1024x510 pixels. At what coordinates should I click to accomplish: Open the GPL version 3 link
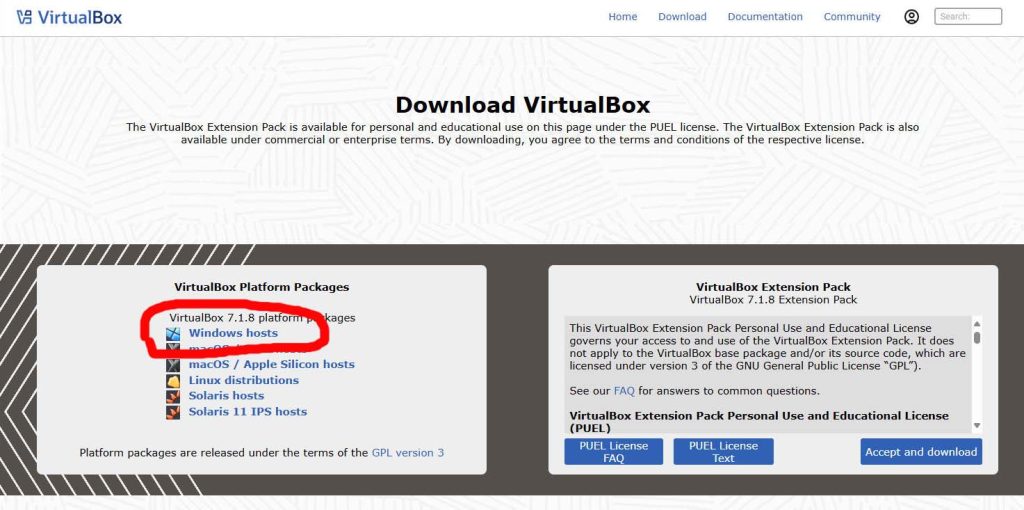click(408, 453)
